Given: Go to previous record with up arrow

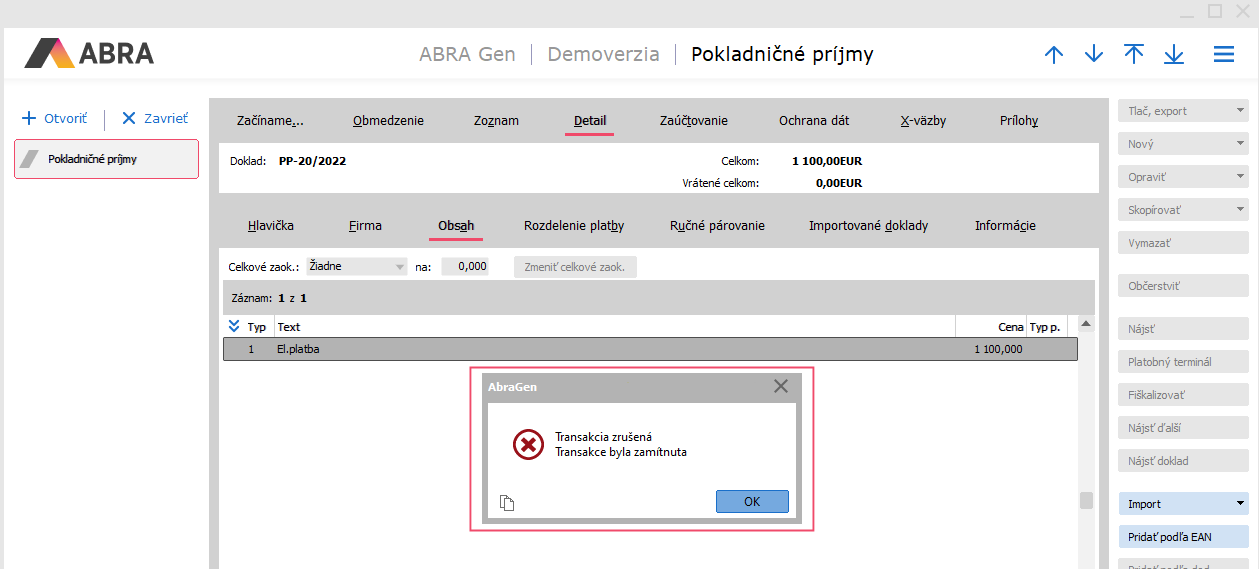Looking at the screenshot, I should coord(1054,55).
